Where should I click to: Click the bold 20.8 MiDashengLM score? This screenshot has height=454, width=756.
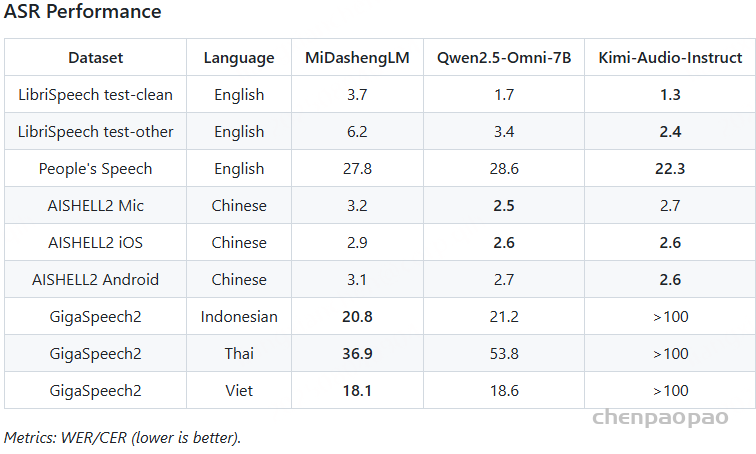click(x=357, y=317)
